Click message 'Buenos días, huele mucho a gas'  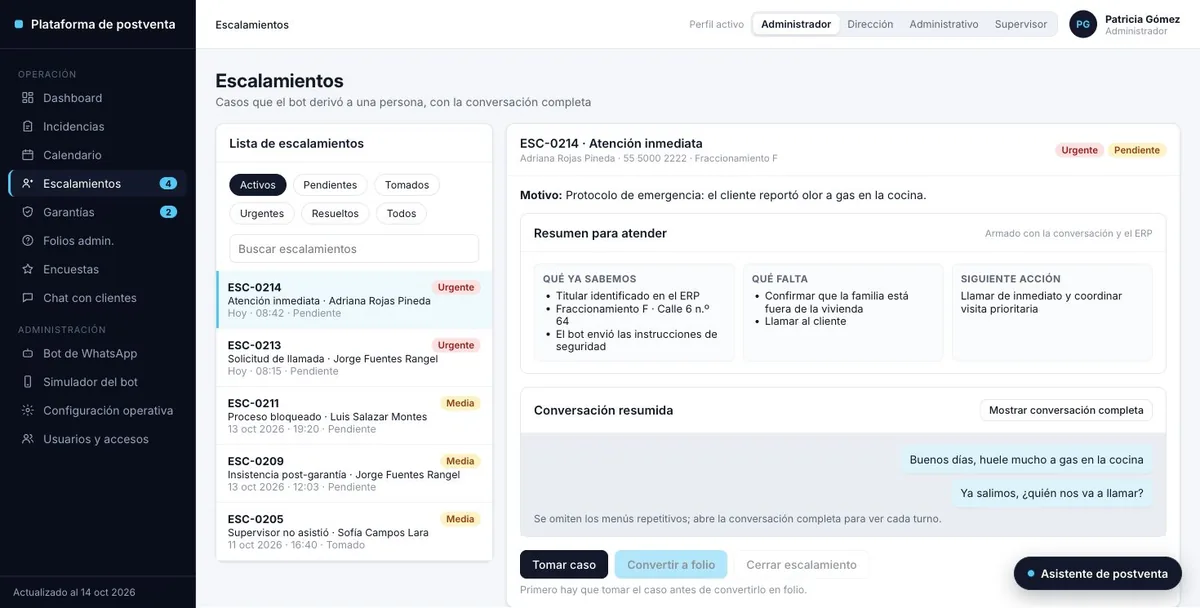(1026, 460)
